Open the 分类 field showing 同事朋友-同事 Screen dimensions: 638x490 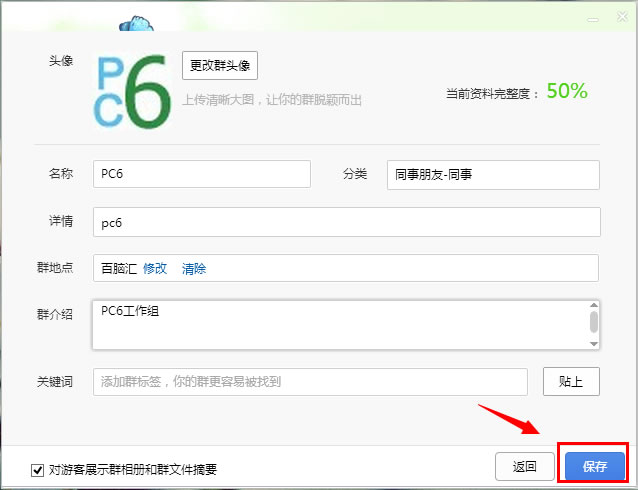click(x=492, y=174)
